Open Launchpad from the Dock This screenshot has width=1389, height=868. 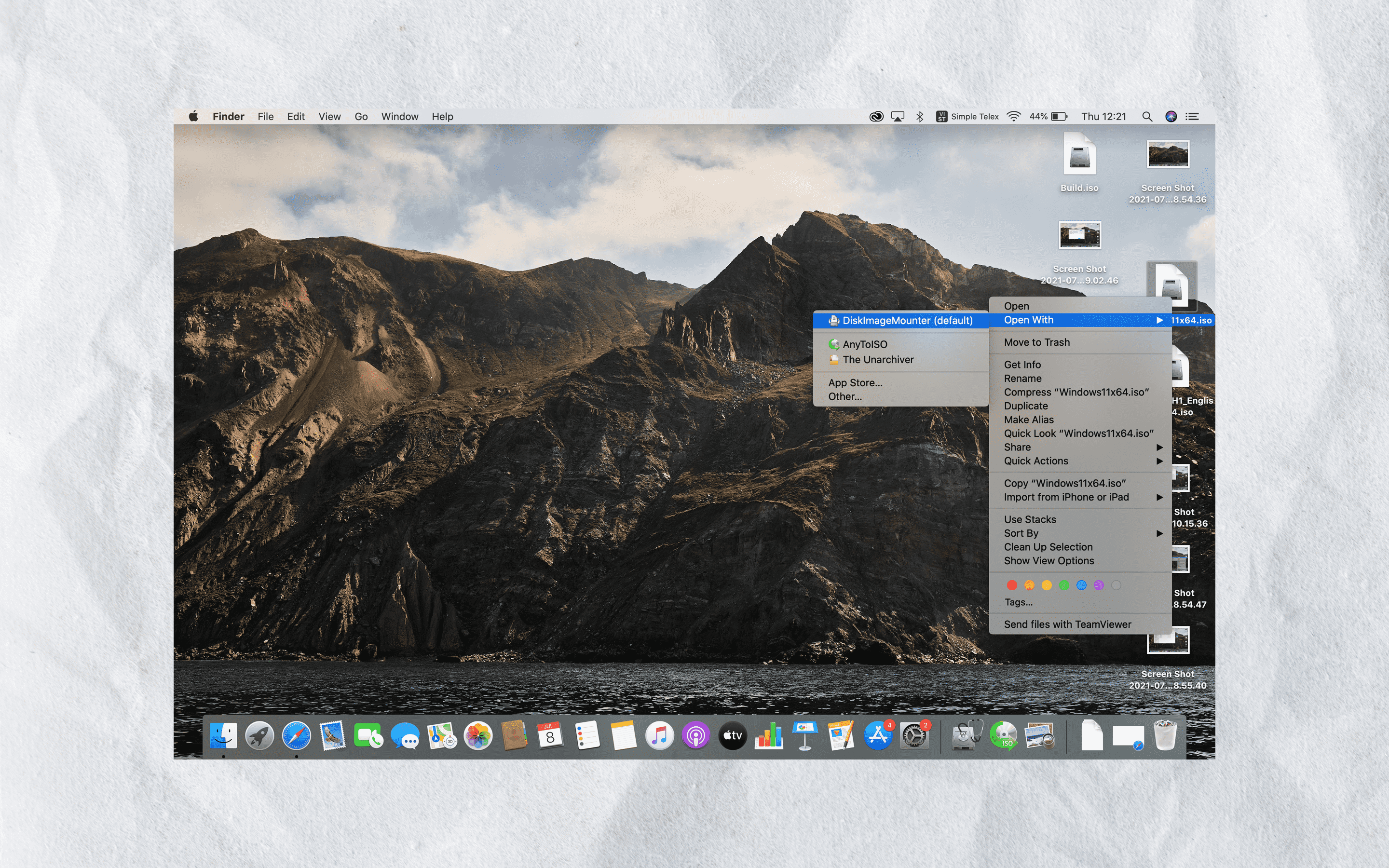260,735
